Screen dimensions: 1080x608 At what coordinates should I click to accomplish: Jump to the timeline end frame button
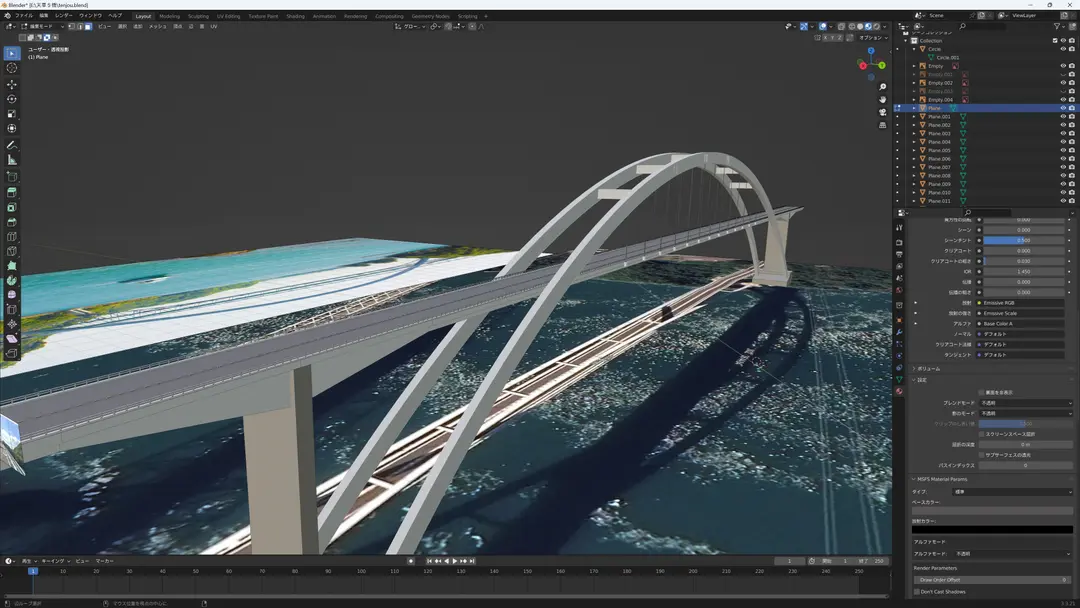(472, 561)
